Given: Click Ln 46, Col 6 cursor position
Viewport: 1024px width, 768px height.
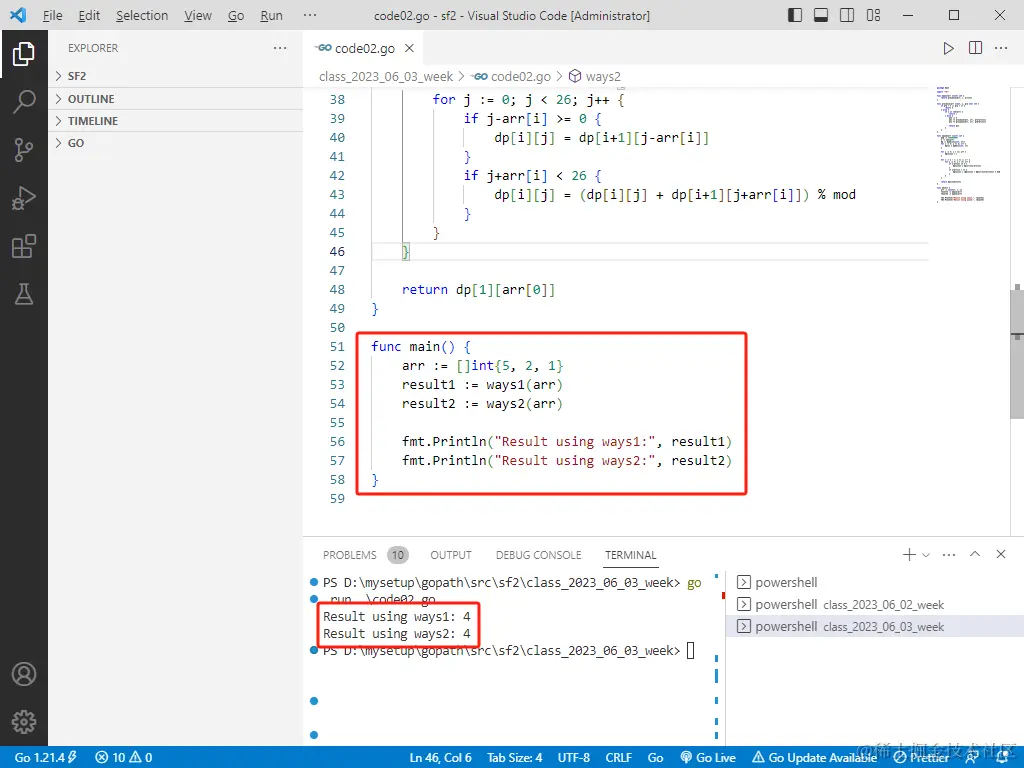Looking at the screenshot, I should pyautogui.click(x=440, y=758).
